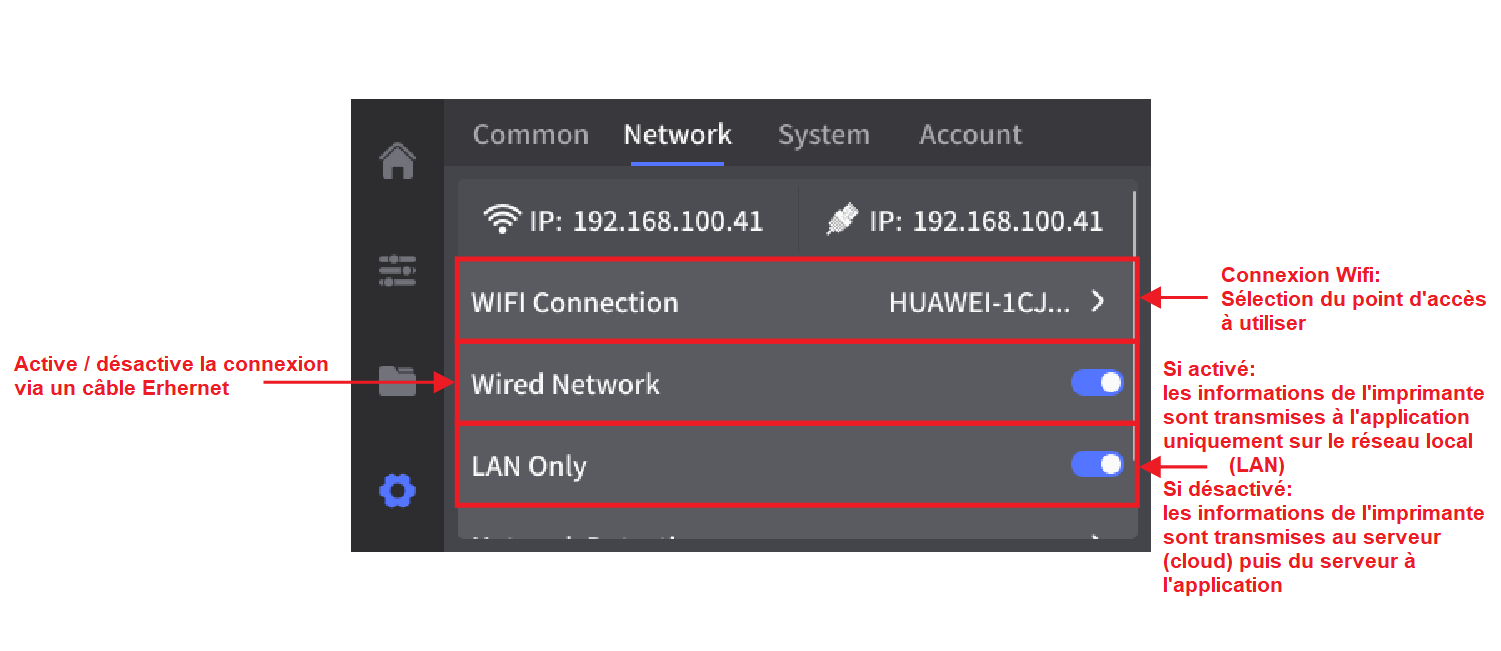This screenshot has height=651, width=1501.
Task: Click the blue settings gear icon
Action: tap(397, 490)
